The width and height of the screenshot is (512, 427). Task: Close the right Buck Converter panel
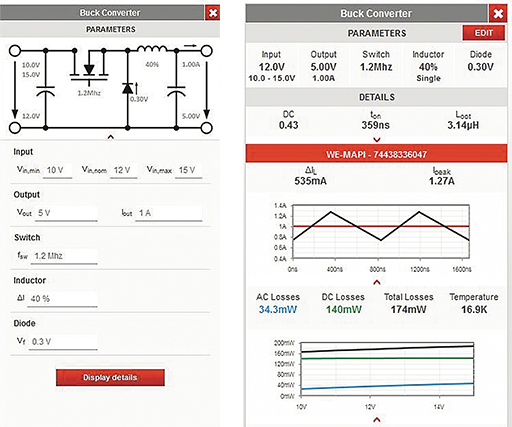point(498,14)
